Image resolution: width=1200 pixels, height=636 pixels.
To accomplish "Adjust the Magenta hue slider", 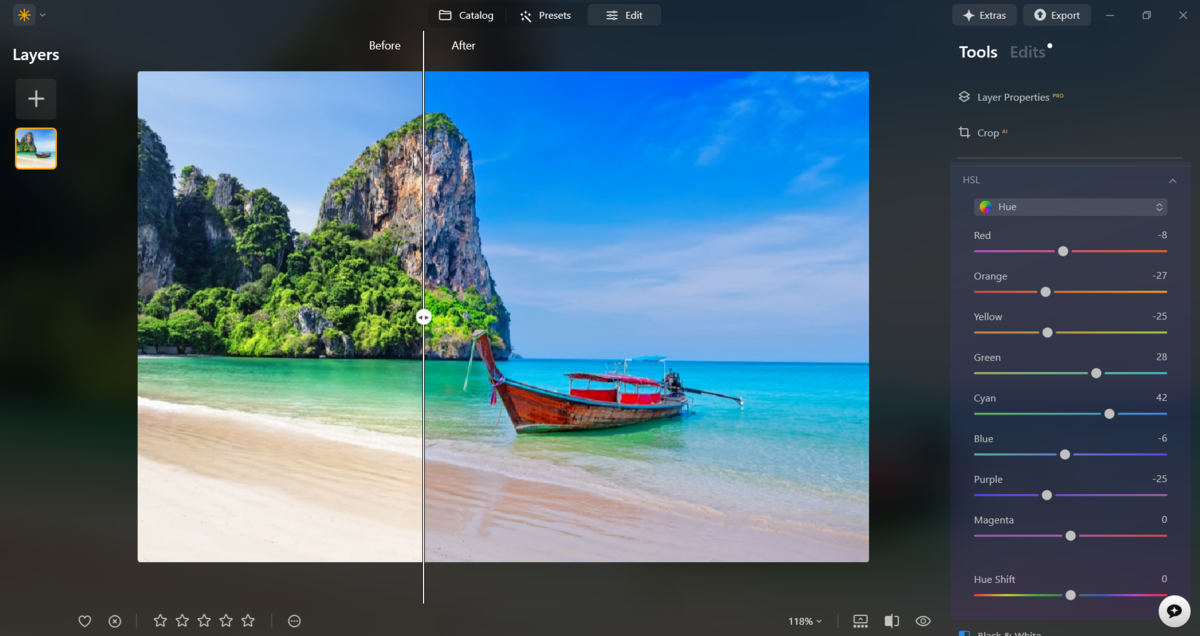I will coord(1070,536).
